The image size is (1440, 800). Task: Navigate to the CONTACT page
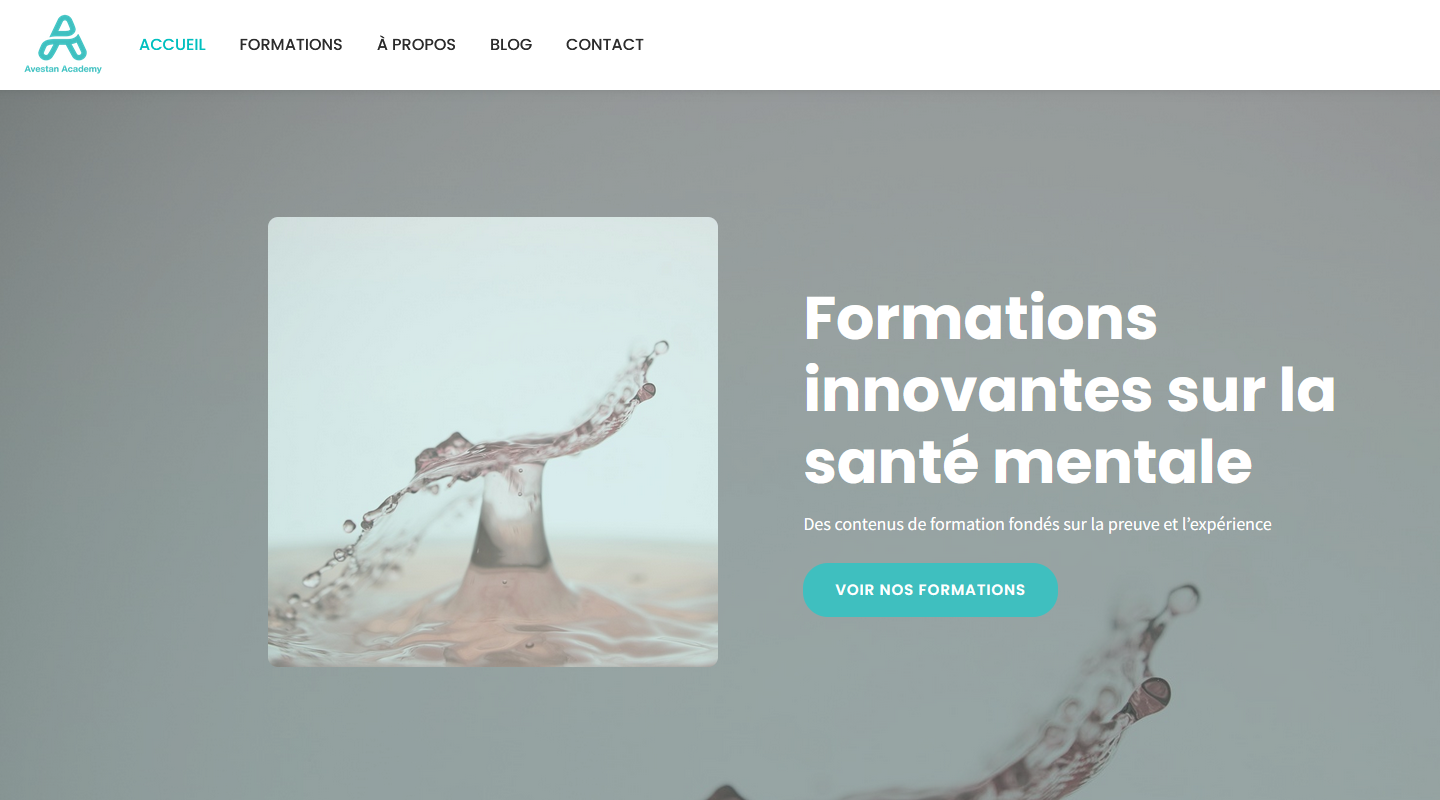605,44
